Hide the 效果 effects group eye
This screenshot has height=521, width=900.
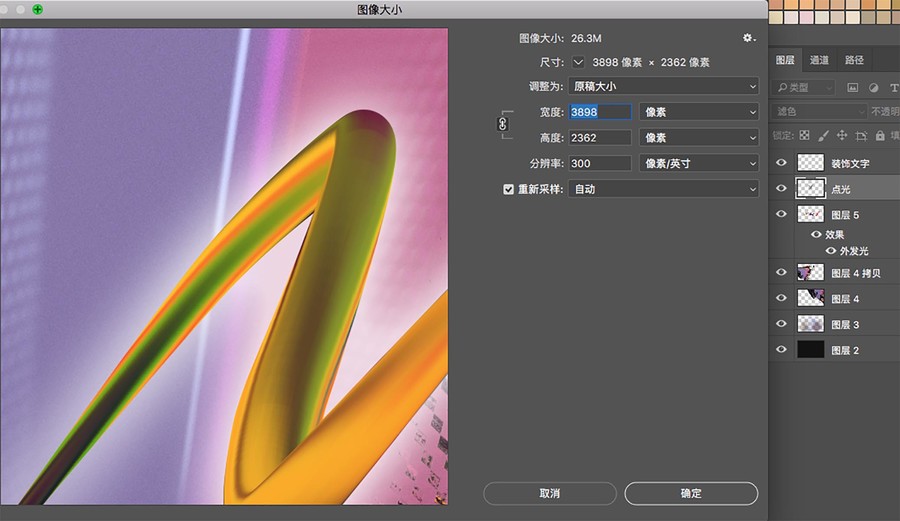click(816, 234)
